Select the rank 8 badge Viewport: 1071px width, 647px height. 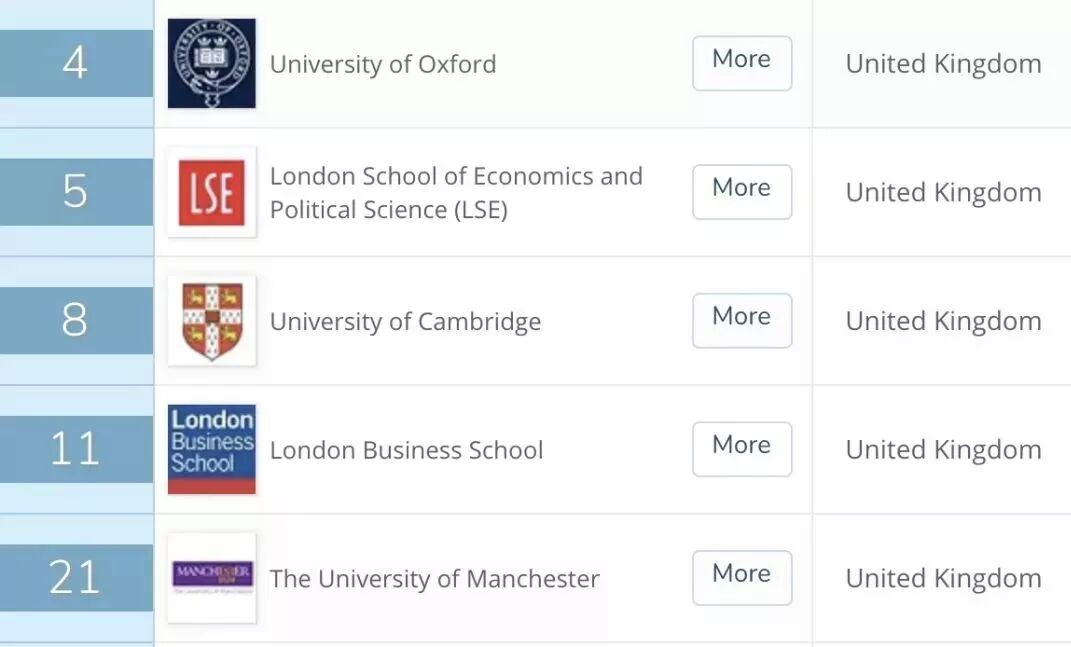click(76, 320)
